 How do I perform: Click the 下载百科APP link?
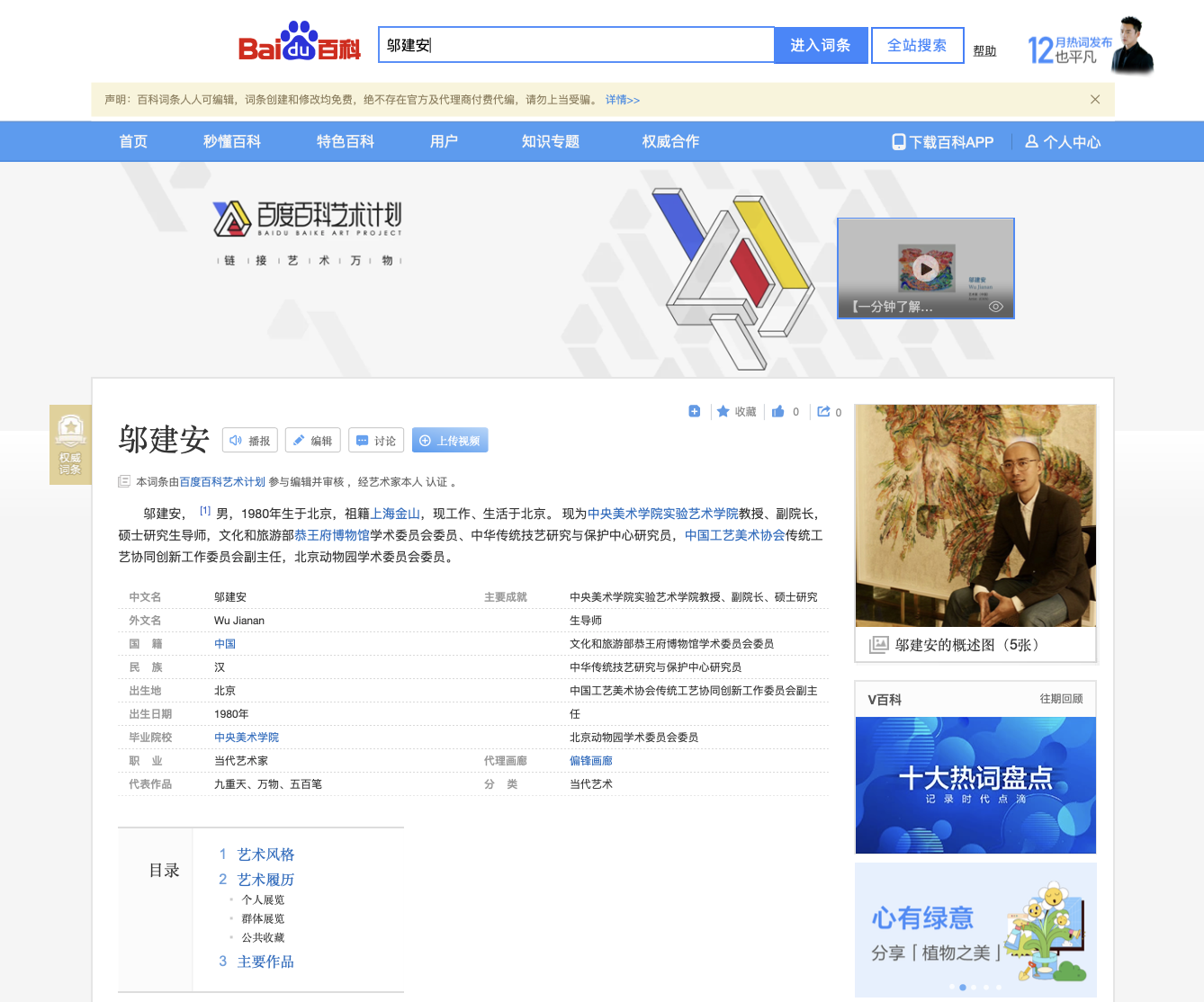click(942, 142)
